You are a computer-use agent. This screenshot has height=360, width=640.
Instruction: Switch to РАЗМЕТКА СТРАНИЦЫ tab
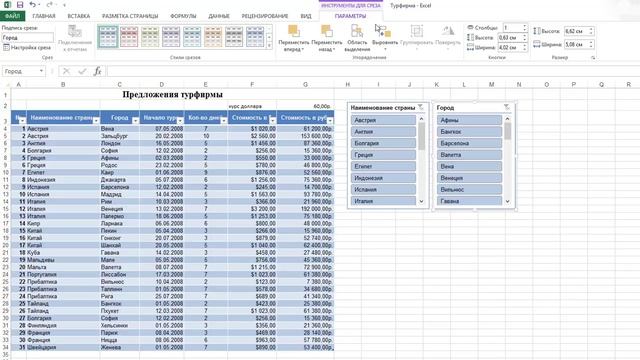(130, 16)
